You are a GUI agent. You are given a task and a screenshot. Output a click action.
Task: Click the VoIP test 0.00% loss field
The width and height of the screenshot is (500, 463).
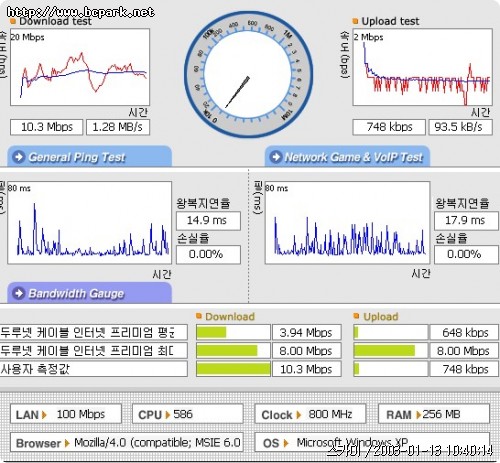(x=467, y=255)
